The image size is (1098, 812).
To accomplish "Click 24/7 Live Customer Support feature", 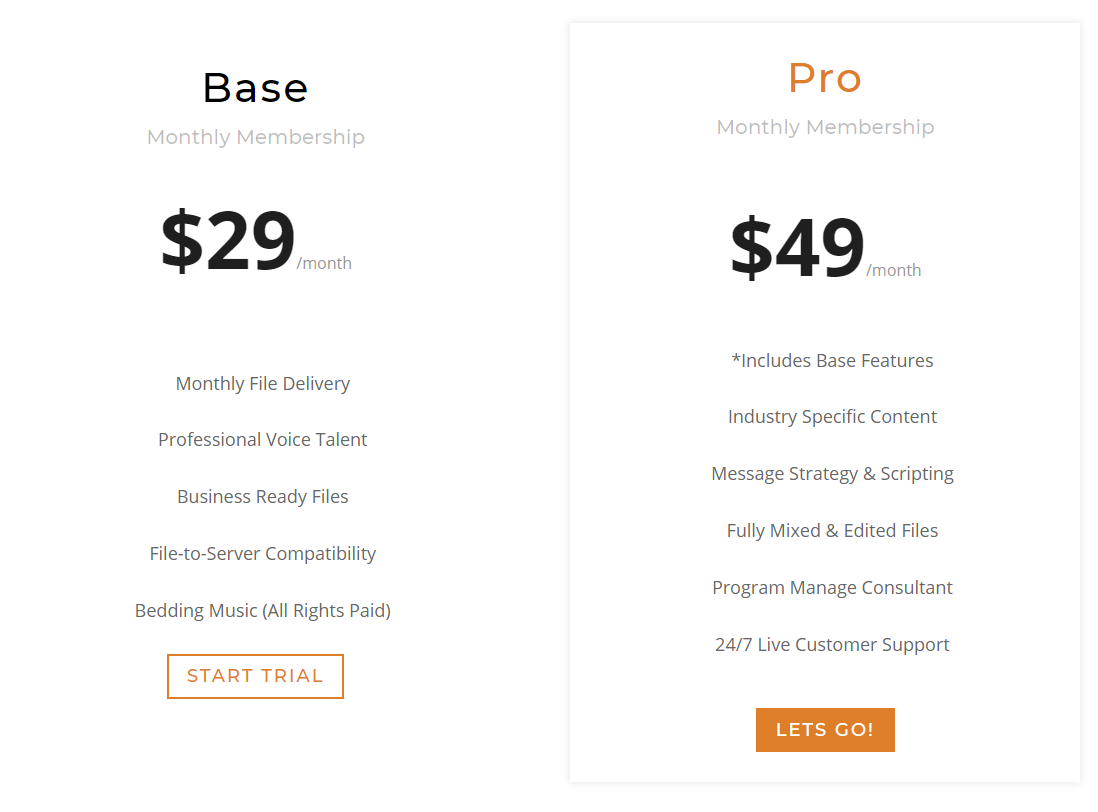I will point(832,645).
